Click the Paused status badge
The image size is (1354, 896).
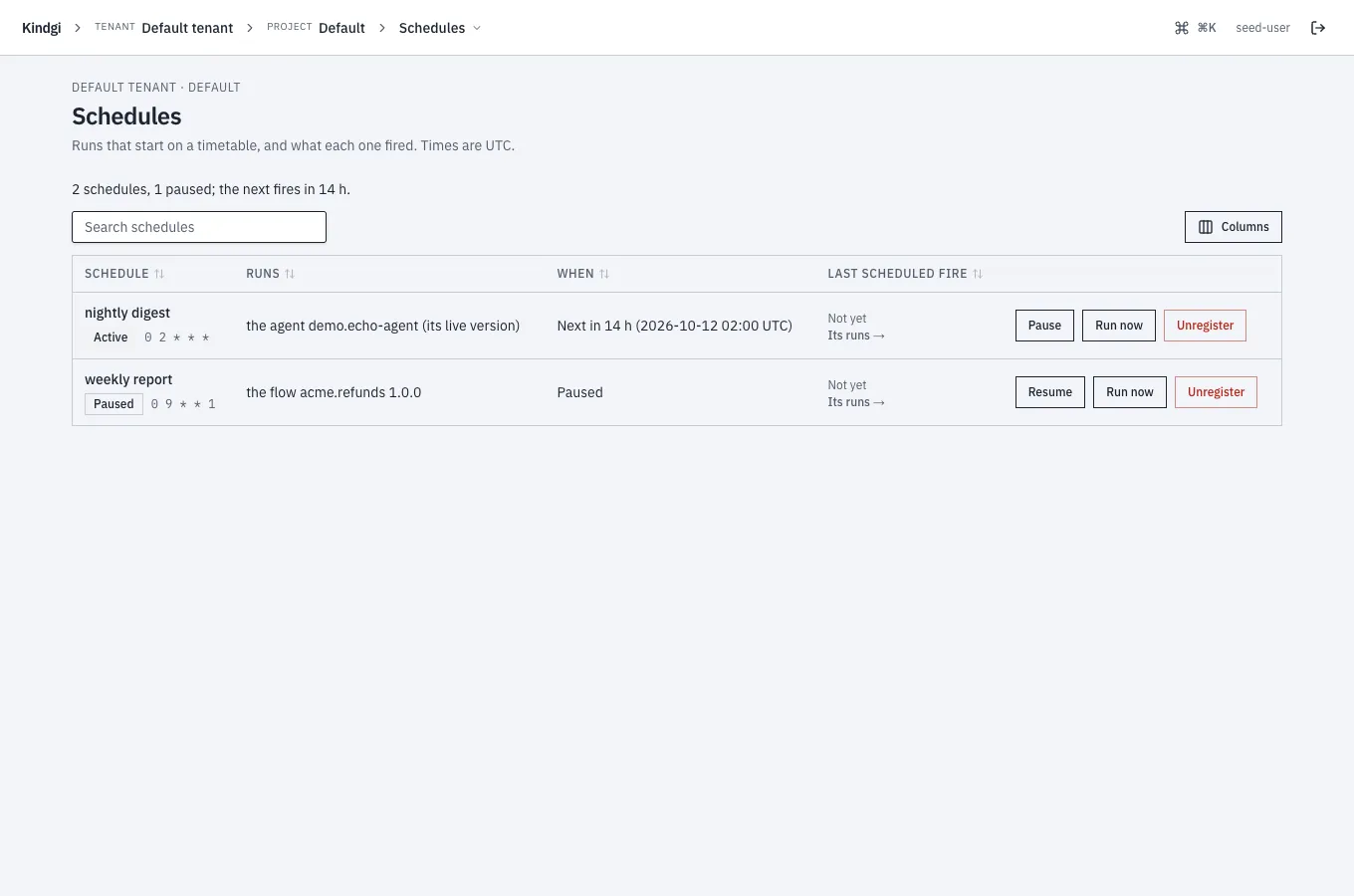[x=113, y=404]
